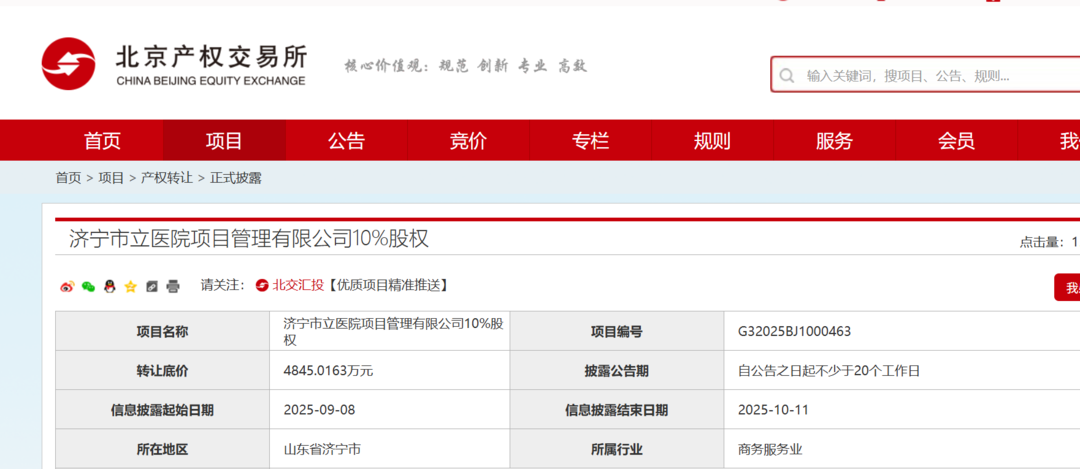The height and width of the screenshot is (469, 1080).
Task: Go to 首页 in the breadcrumb
Action: 68,178
